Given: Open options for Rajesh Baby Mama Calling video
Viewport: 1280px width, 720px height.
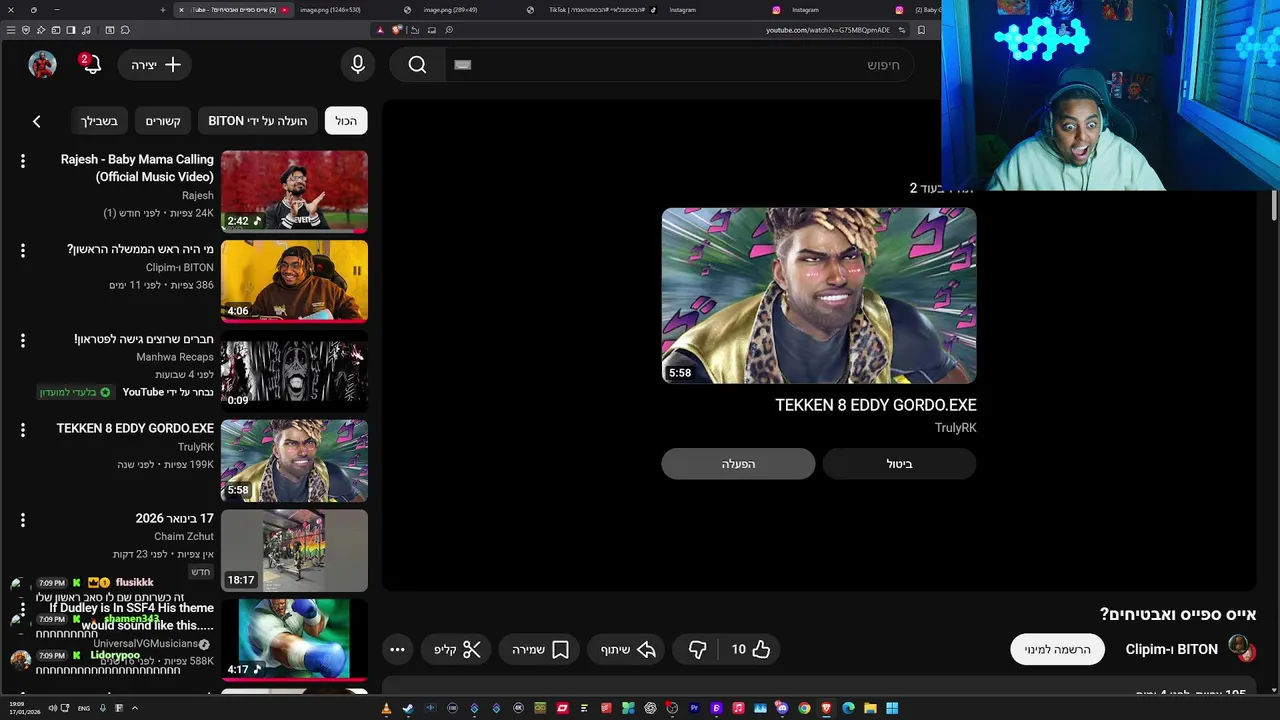Looking at the screenshot, I should click(x=23, y=160).
